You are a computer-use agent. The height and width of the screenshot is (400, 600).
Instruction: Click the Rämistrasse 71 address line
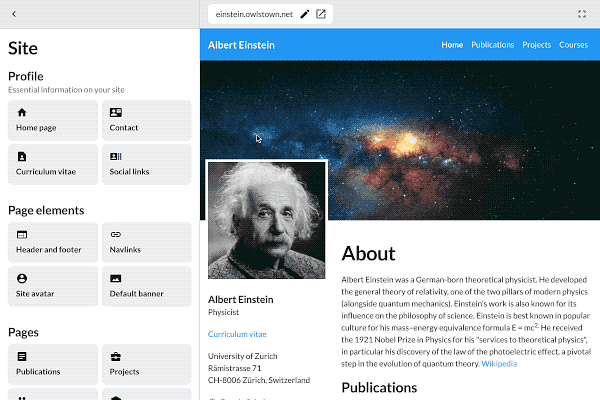click(x=234, y=368)
